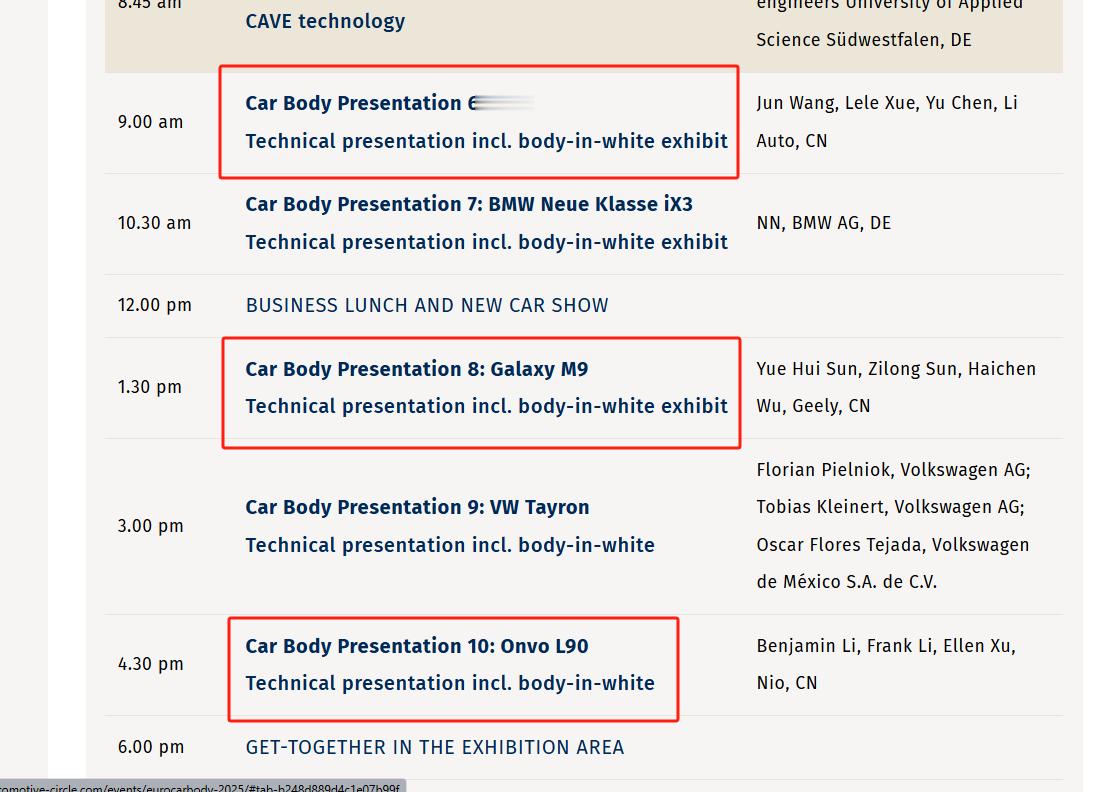The height and width of the screenshot is (792, 1100).
Task: Click the '1.30 pm' time cell
Action: (x=149, y=387)
